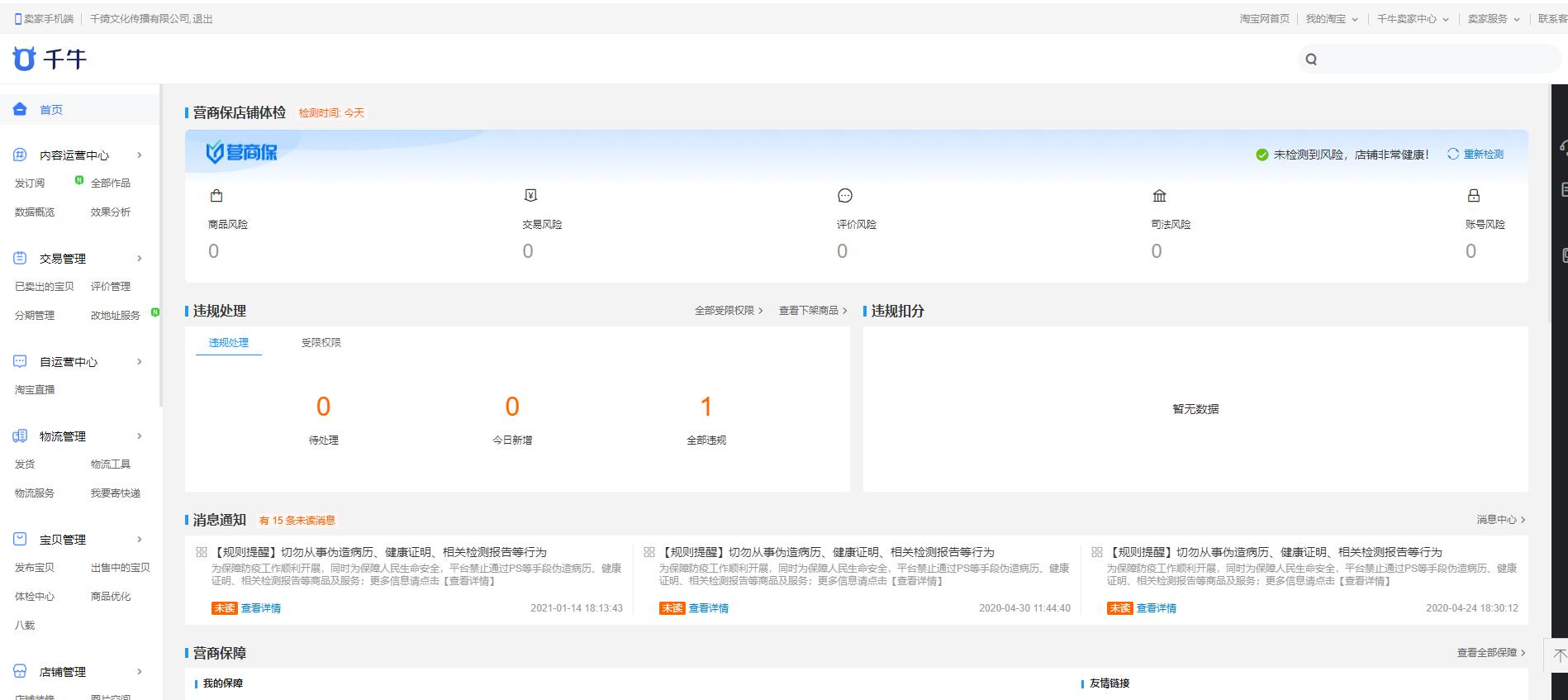Click 全部违规 count 1
This screenshot has width=1568, height=700.
pyautogui.click(x=706, y=407)
